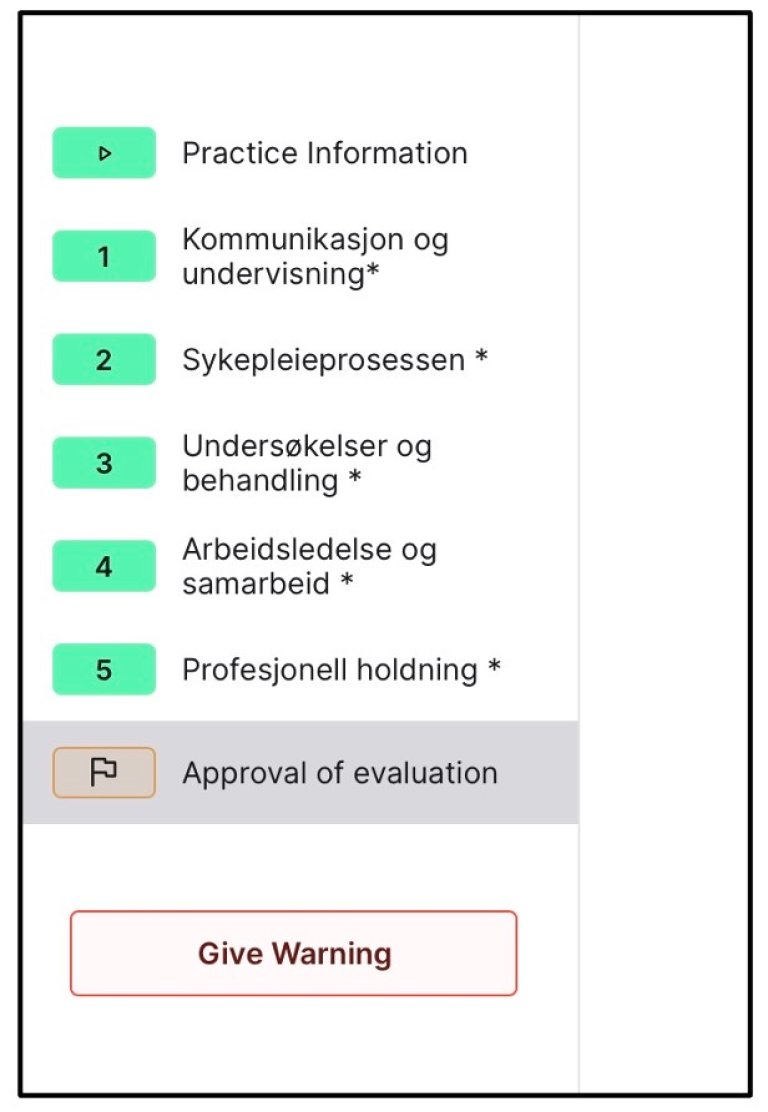Click the asterisk after Arbeidsledelse og samarbeid
768x1112 pixels.
(346, 582)
